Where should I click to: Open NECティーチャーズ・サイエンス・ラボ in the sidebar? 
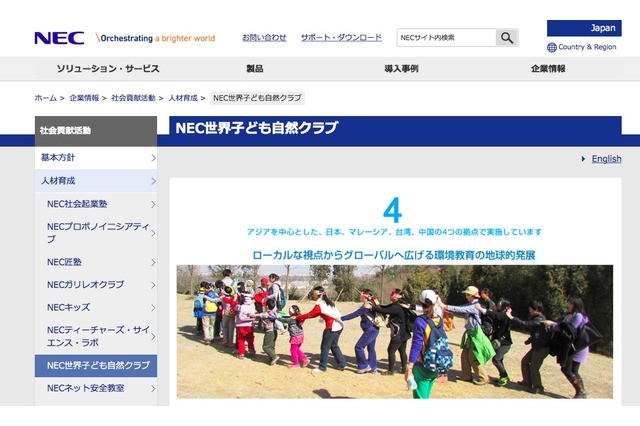pos(96,336)
